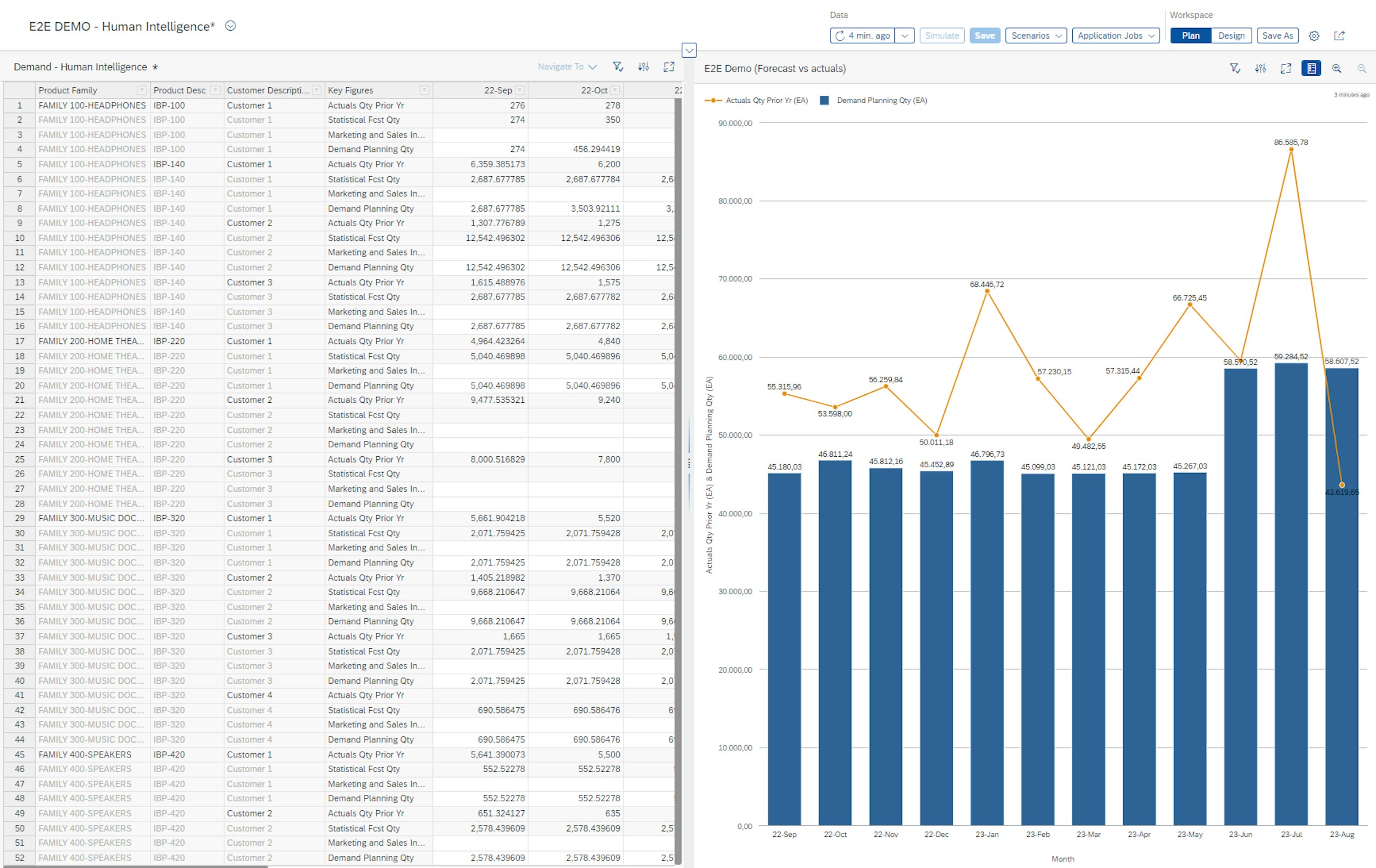Image resolution: width=1376 pixels, height=868 pixels.
Task: Click the filter icon in Demand grid
Action: tap(618, 68)
